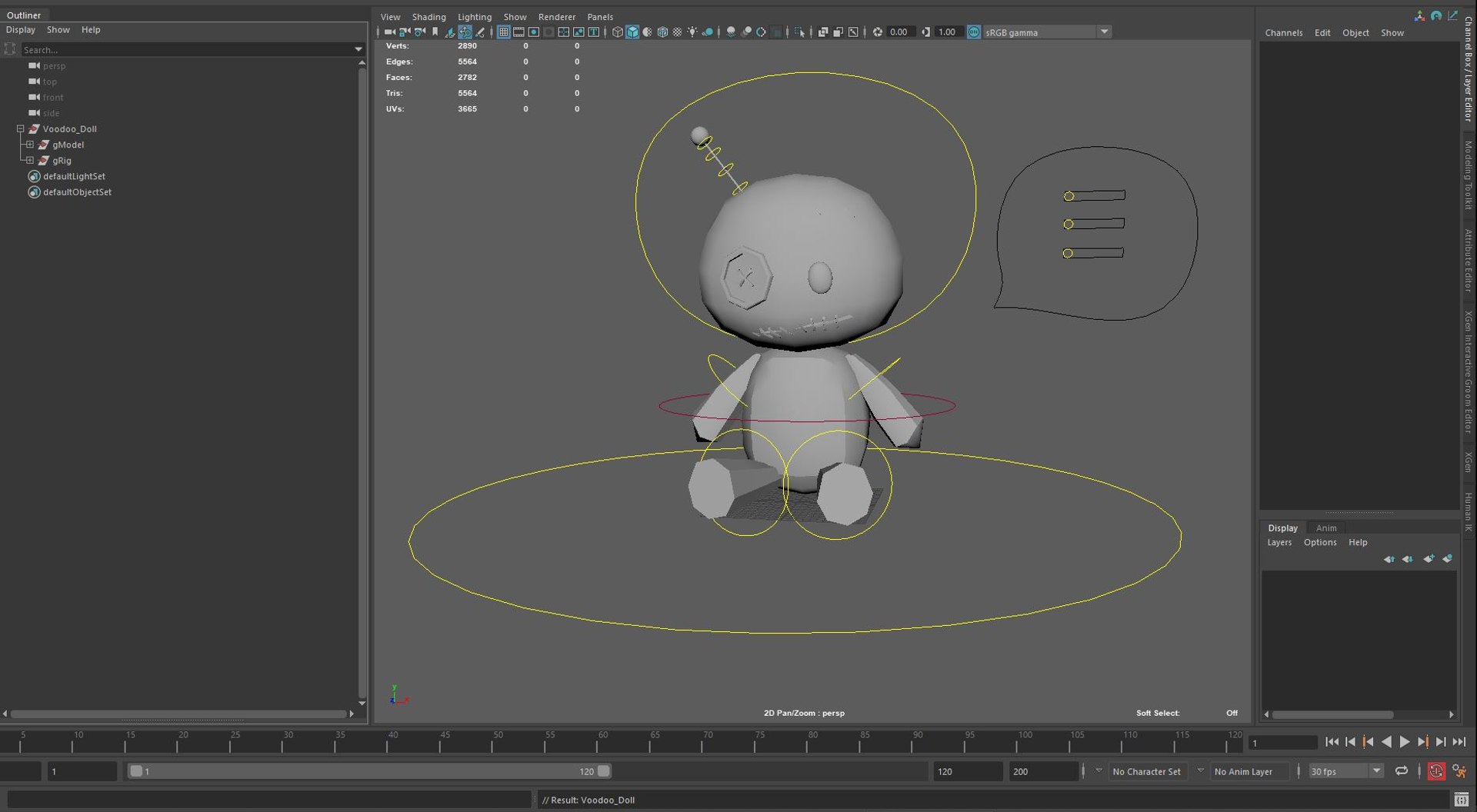Image resolution: width=1477 pixels, height=812 pixels.
Task: Toggle isolate select icon in viewport toolbar
Action: [799, 32]
